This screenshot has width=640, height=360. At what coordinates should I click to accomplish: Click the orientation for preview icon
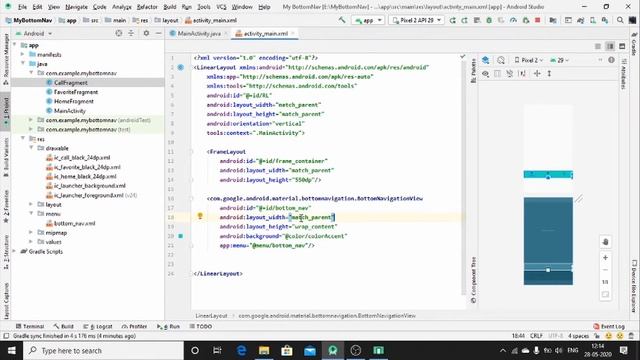click(501, 60)
